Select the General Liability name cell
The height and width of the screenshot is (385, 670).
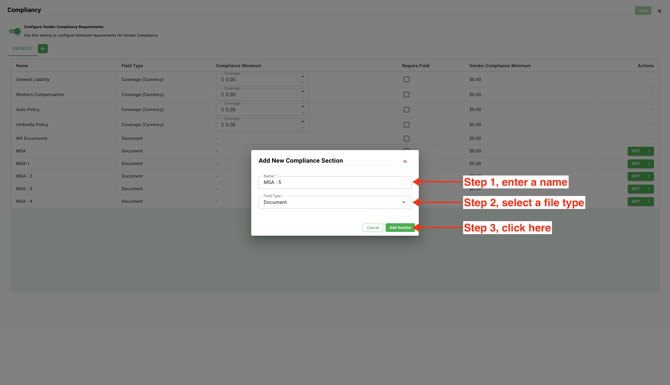[32, 79]
